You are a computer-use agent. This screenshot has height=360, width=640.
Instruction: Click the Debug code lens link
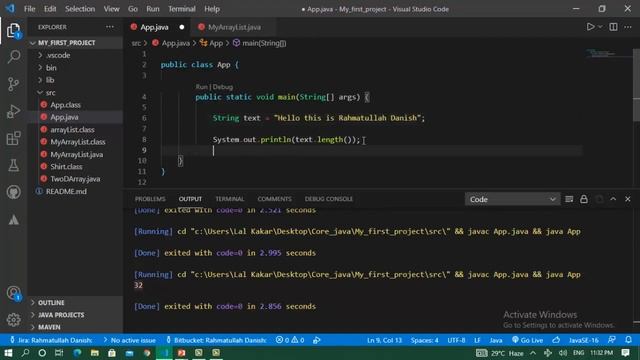pyautogui.click(x=222, y=87)
